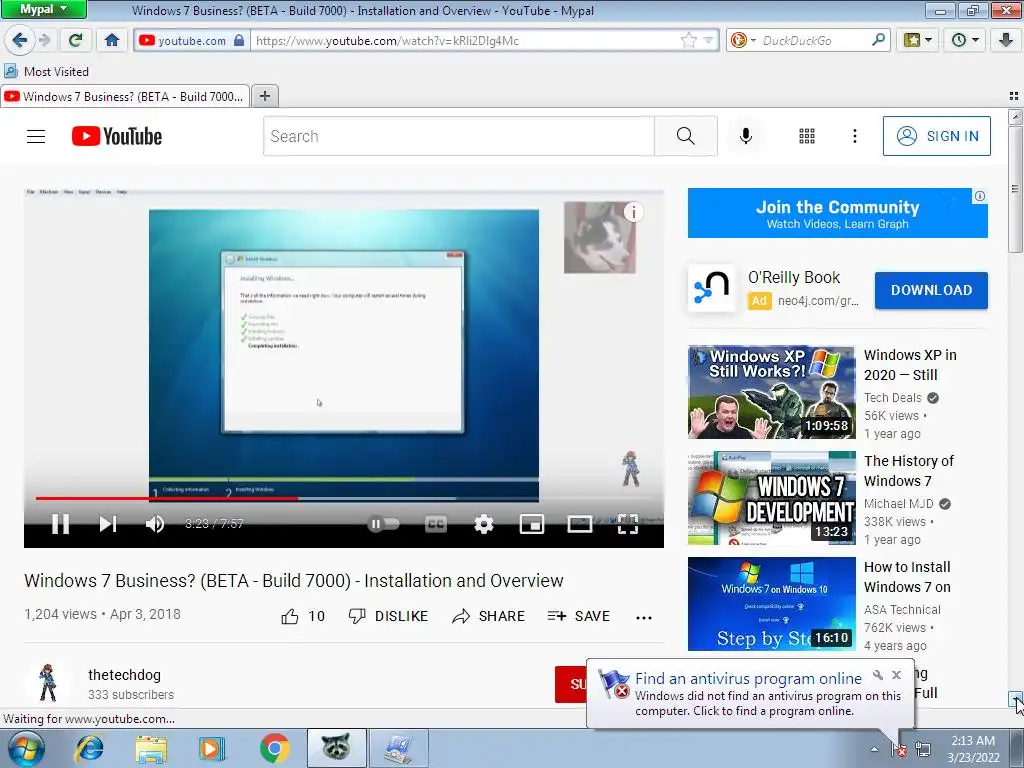Open the video info card icon
This screenshot has width=1024, height=768.
point(633,212)
